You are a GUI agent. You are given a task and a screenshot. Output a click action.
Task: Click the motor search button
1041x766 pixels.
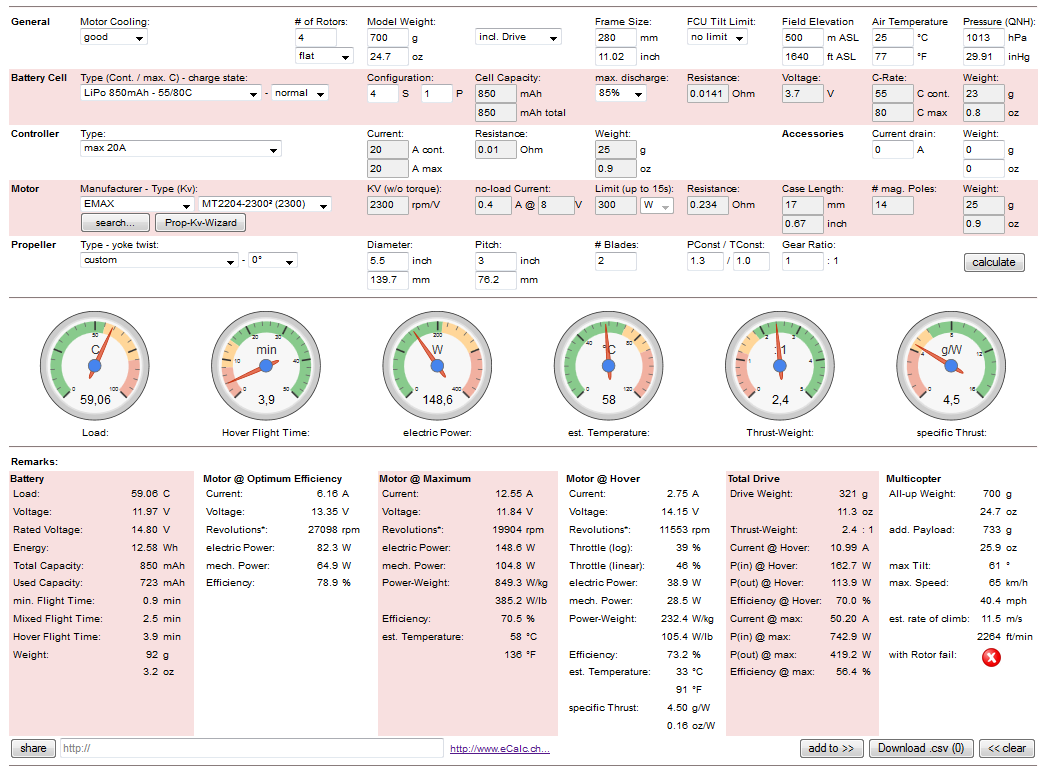coord(115,222)
